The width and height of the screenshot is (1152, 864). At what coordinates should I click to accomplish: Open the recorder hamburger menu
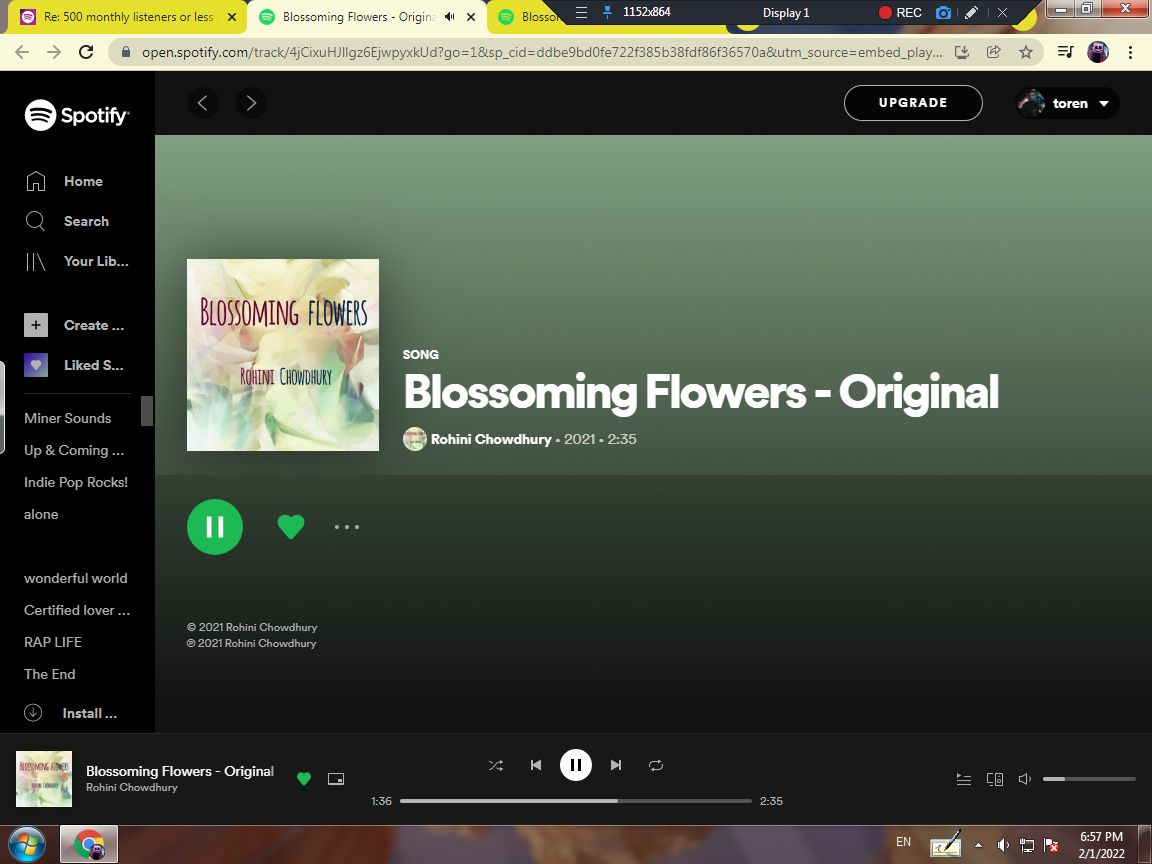click(x=581, y=12)
